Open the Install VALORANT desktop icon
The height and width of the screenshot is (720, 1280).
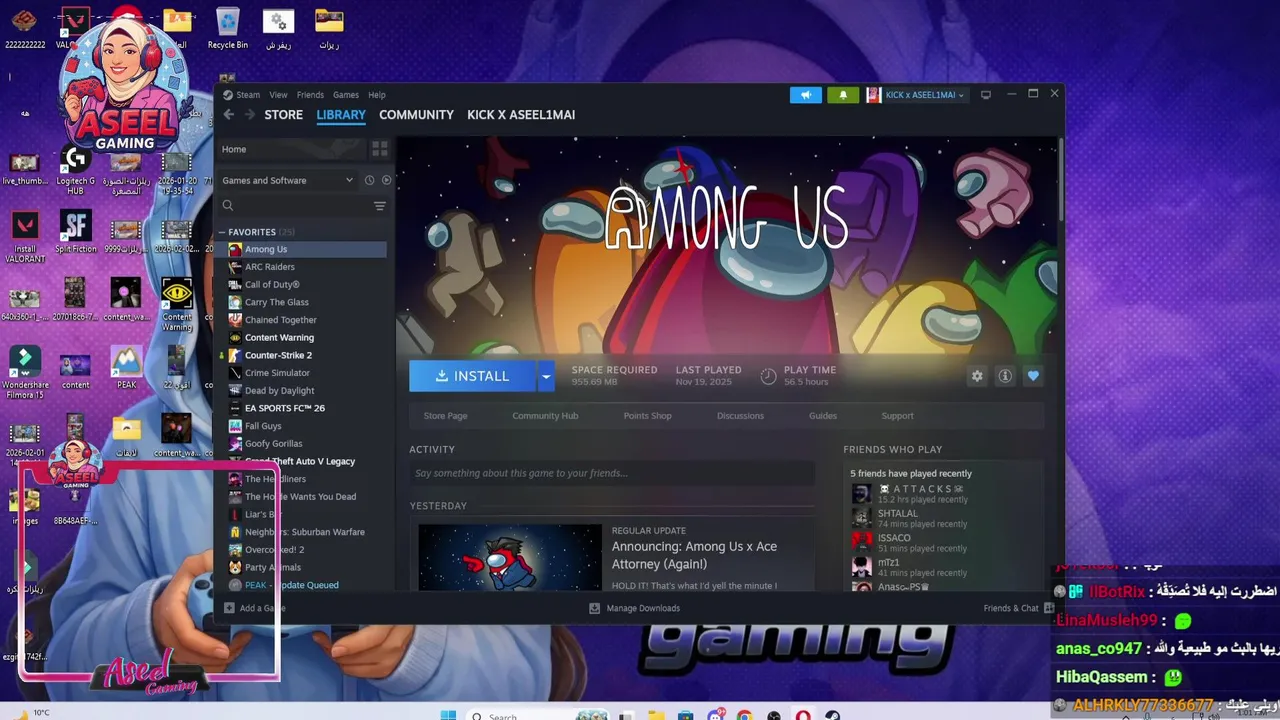coord(25,233)
